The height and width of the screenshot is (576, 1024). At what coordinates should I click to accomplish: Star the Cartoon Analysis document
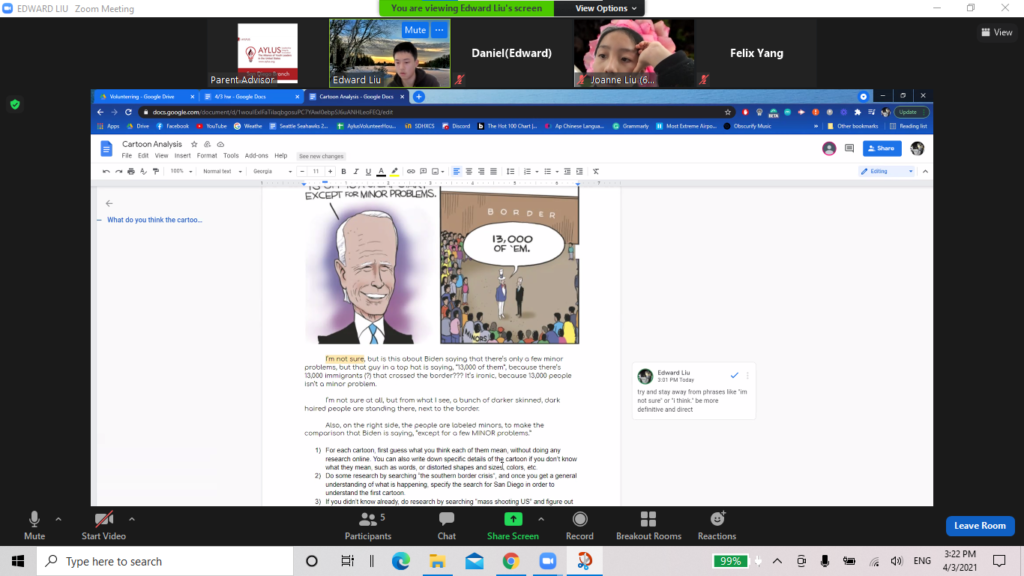click(x=194, y=144)
